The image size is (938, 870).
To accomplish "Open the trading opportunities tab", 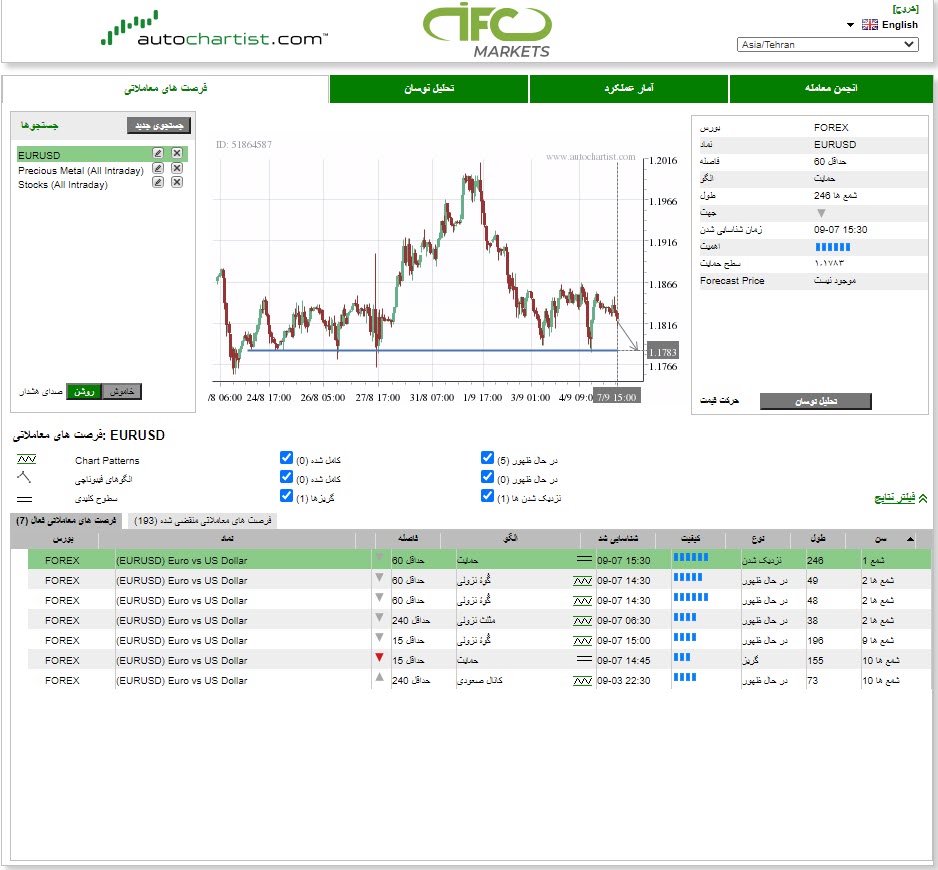I will (x=166, y=89).
